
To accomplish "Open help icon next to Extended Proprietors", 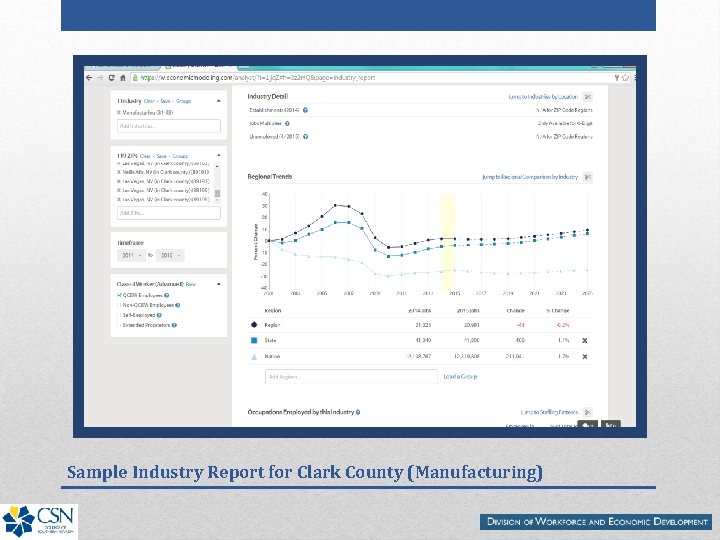I will coord(174,325).
